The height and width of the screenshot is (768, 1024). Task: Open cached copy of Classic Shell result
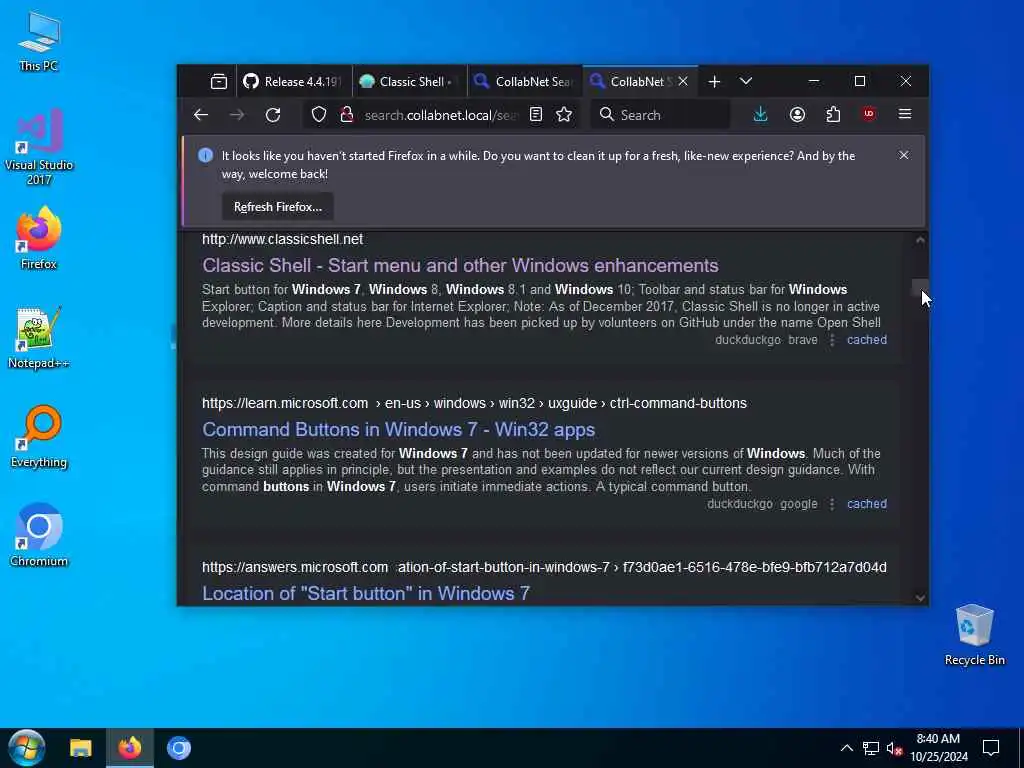pyautogui.click(x=867, y=340)
